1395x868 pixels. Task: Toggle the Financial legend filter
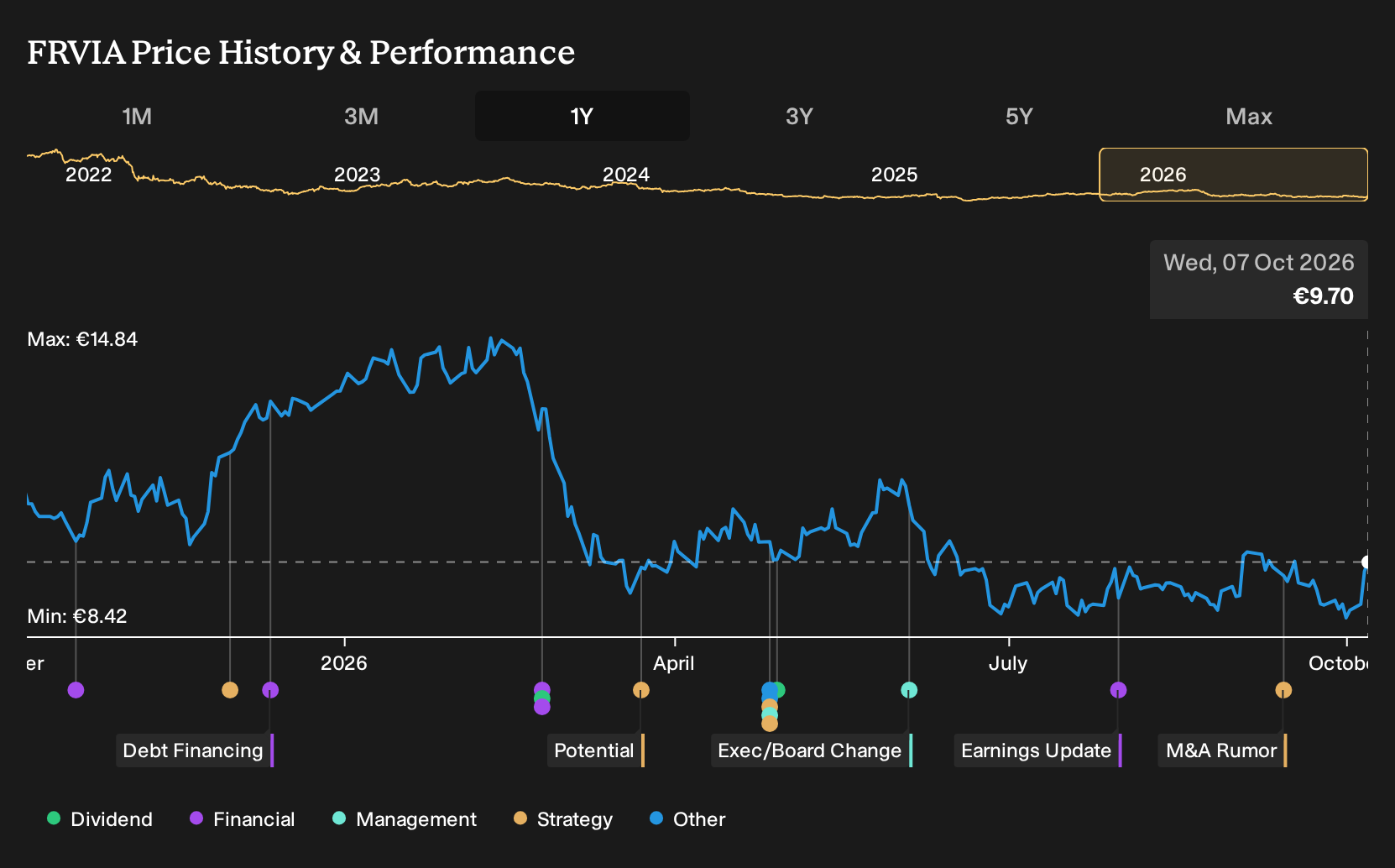tap(243, 819)
